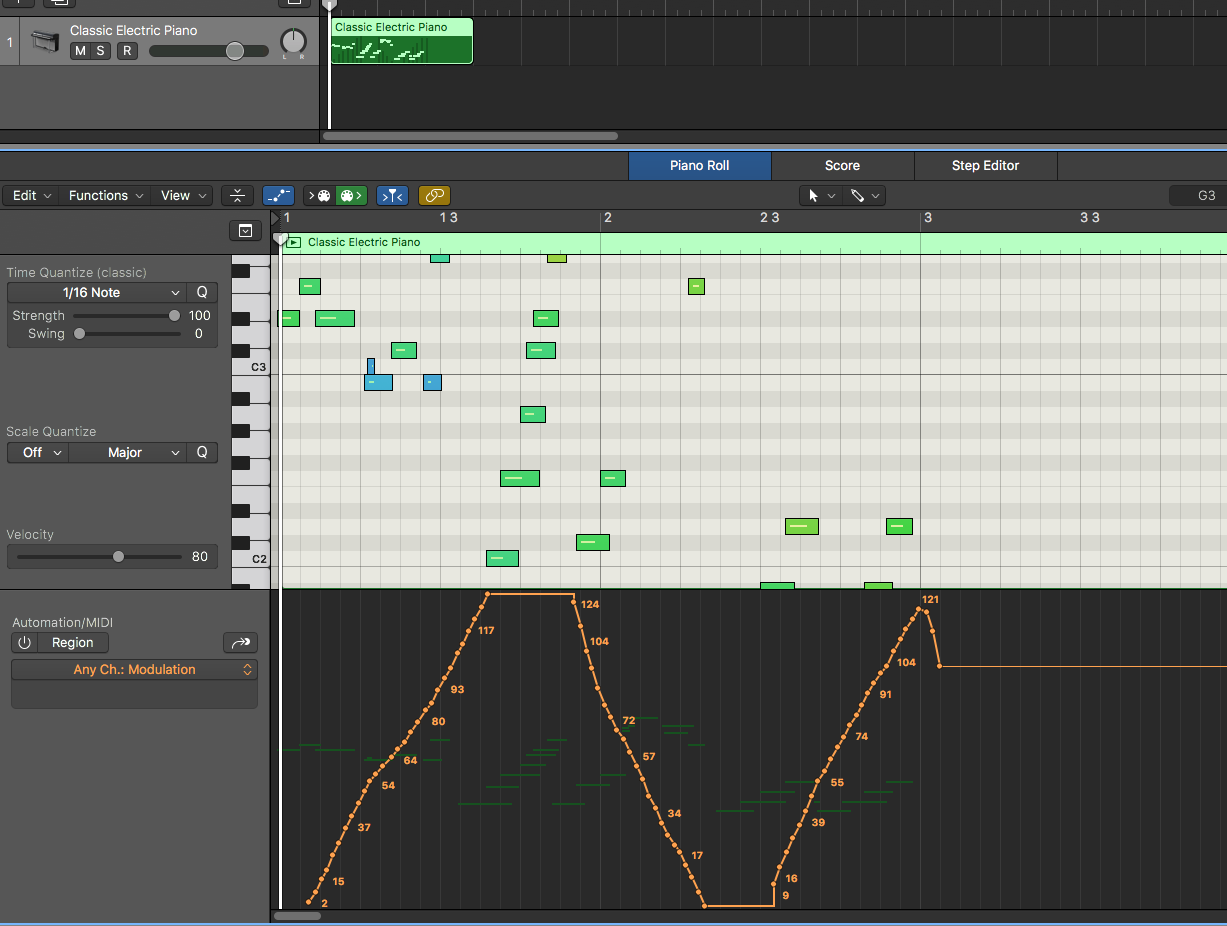This screenshot has height=926, width=1227.
Task: Toggle the collapse mode icon in Piano Roll toolbar
Action: (x=238, y=195)
